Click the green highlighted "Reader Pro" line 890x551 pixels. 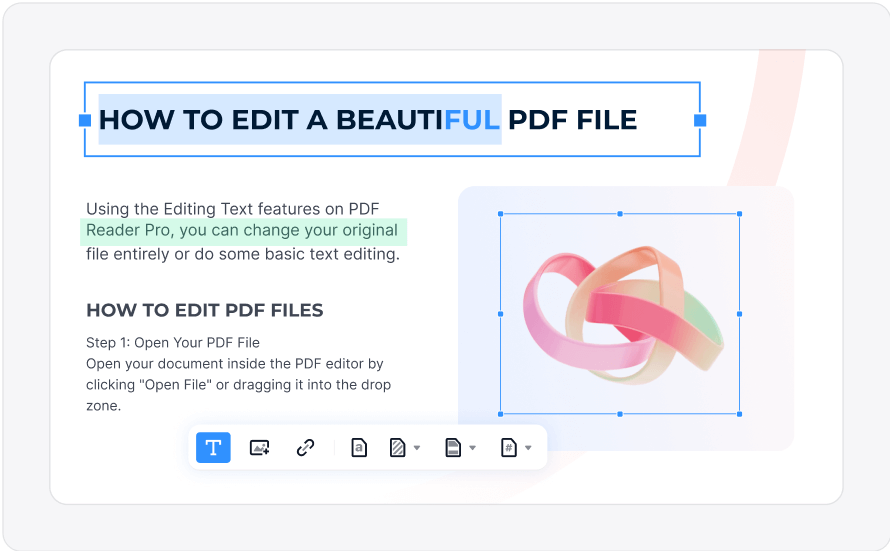(243, 232)
